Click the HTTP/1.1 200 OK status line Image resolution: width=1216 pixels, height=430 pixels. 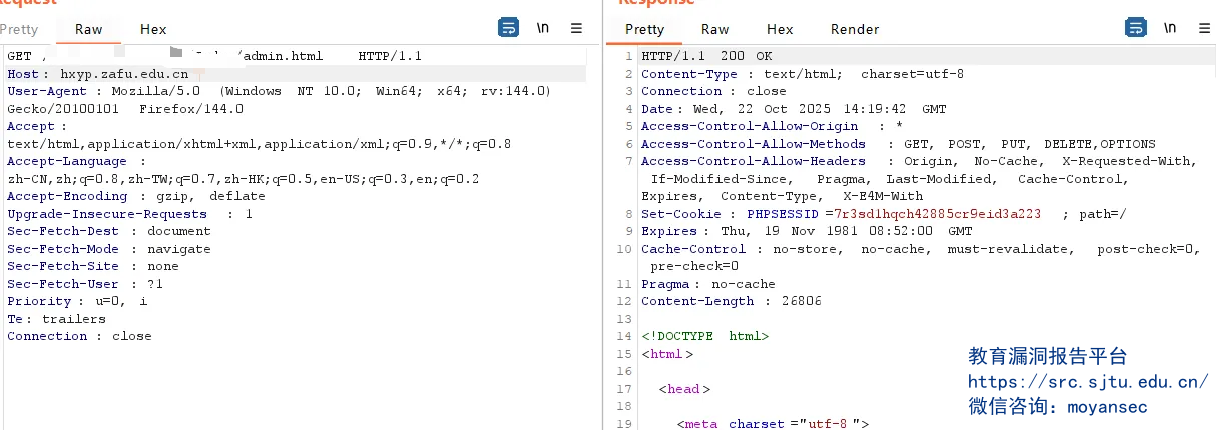click(706, 56)
